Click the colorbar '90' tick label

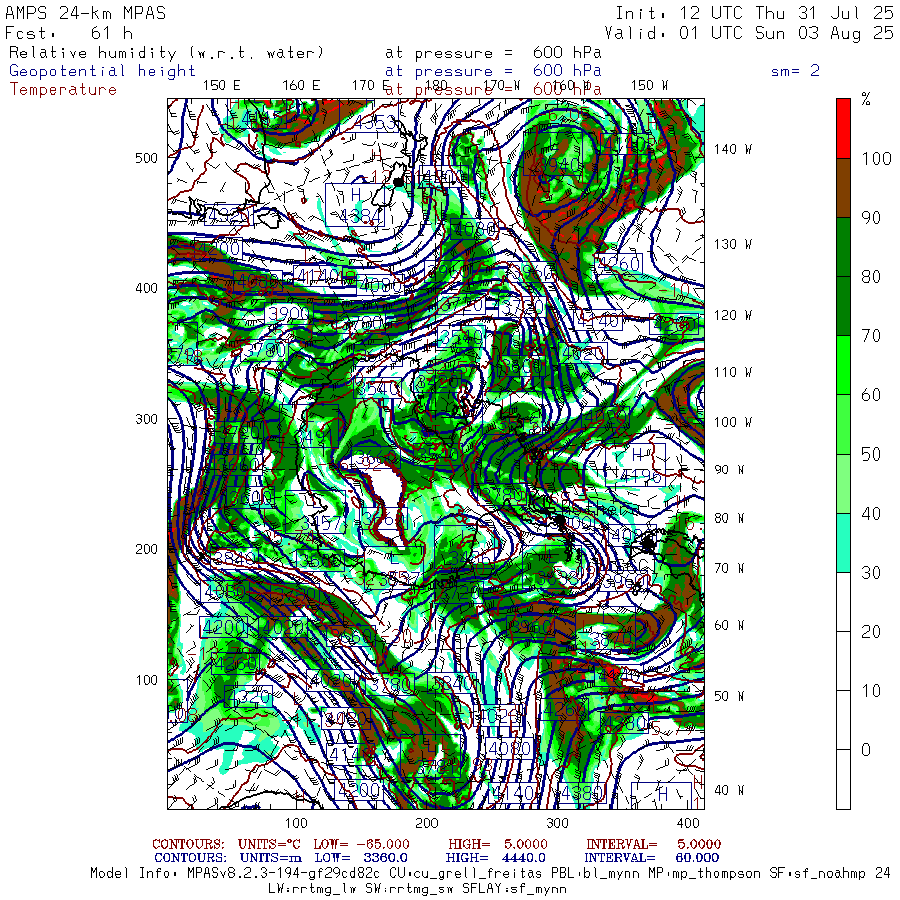point(871,218)
